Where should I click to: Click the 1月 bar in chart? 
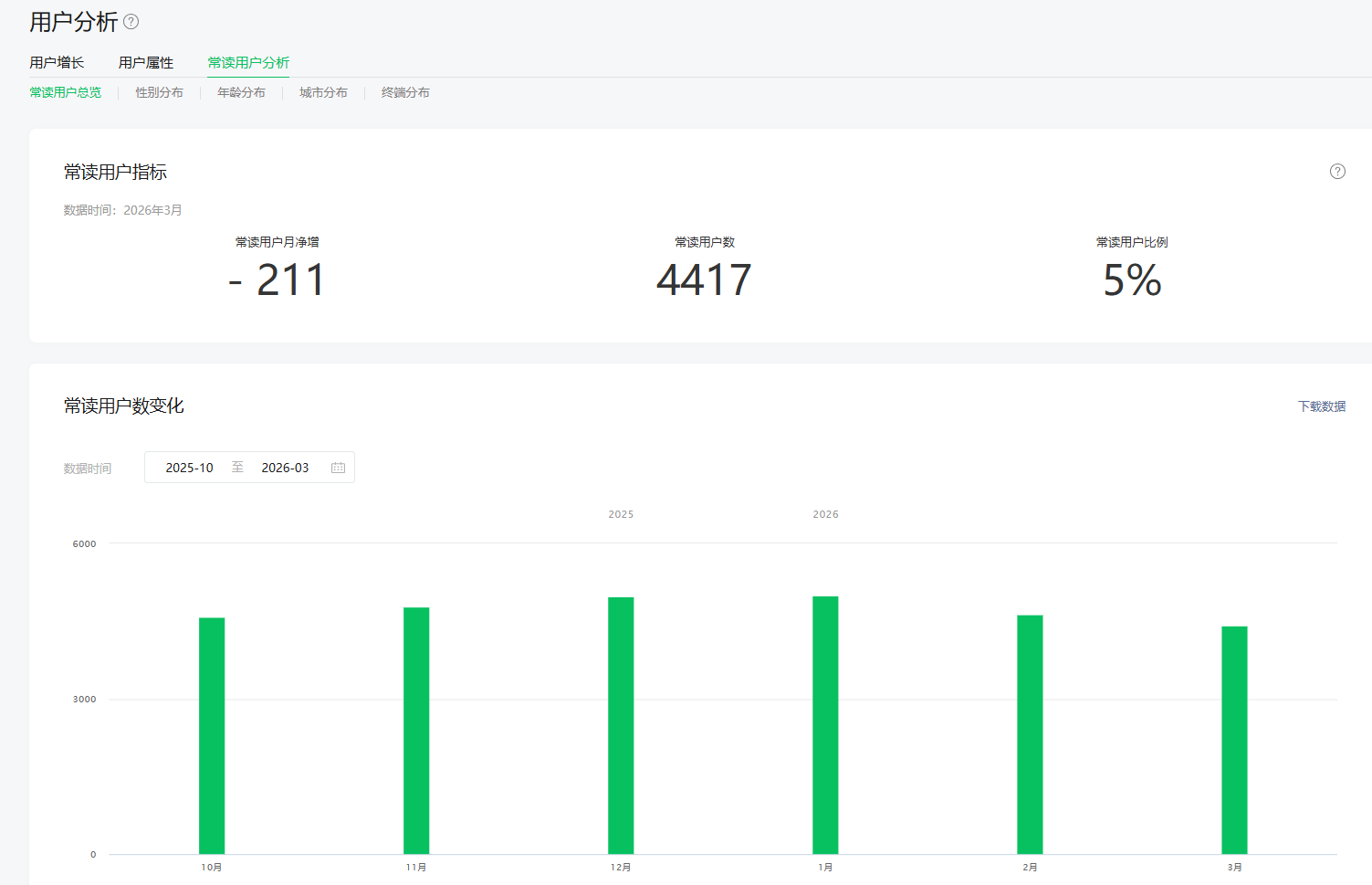tap(825, 725)
